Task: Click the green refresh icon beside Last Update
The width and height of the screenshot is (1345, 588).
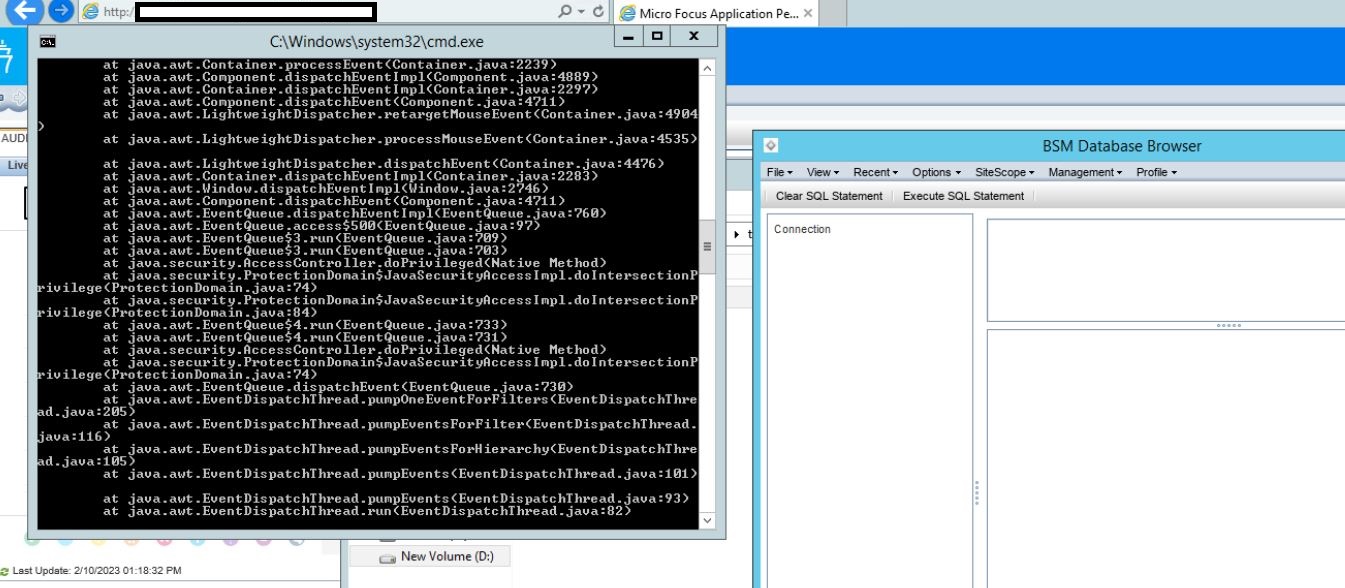Action: [5, 571]
